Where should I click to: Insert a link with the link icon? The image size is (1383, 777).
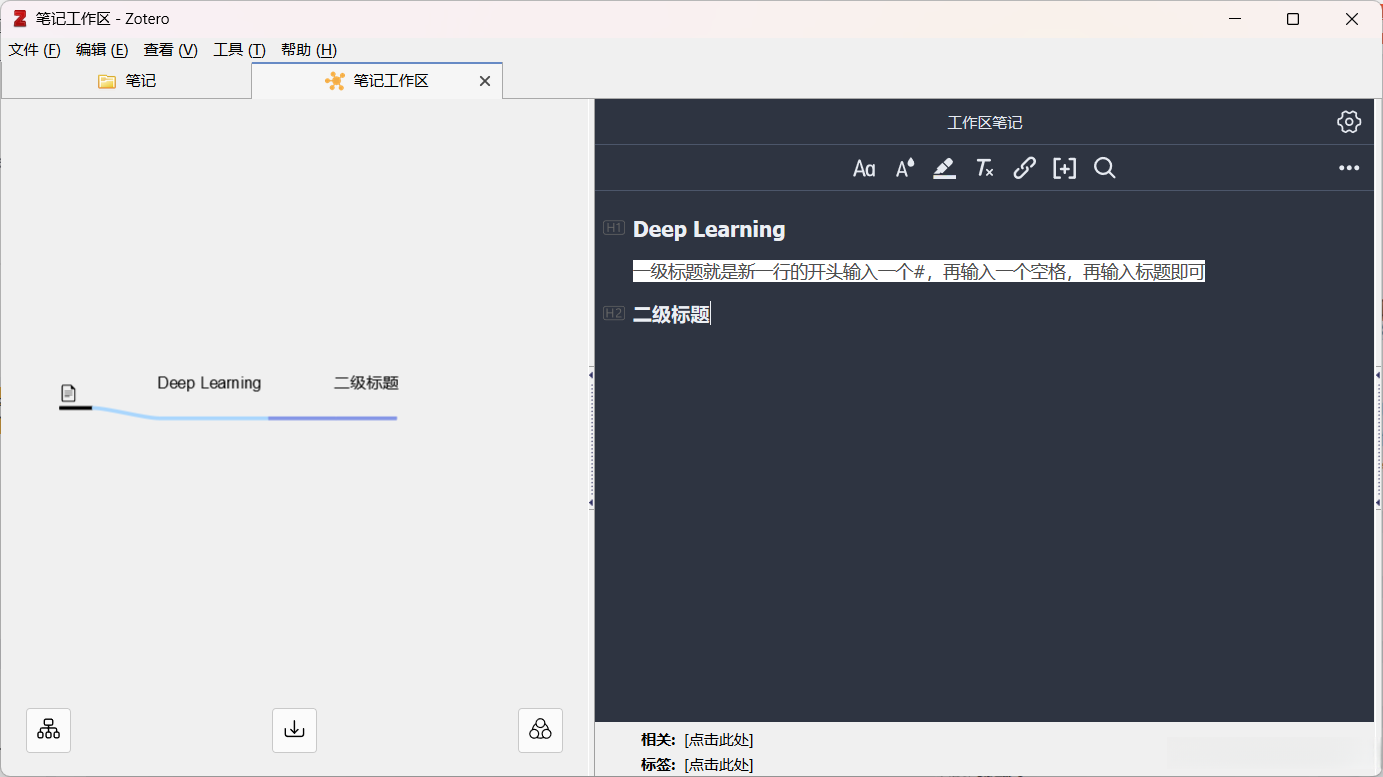[1024, 168]
